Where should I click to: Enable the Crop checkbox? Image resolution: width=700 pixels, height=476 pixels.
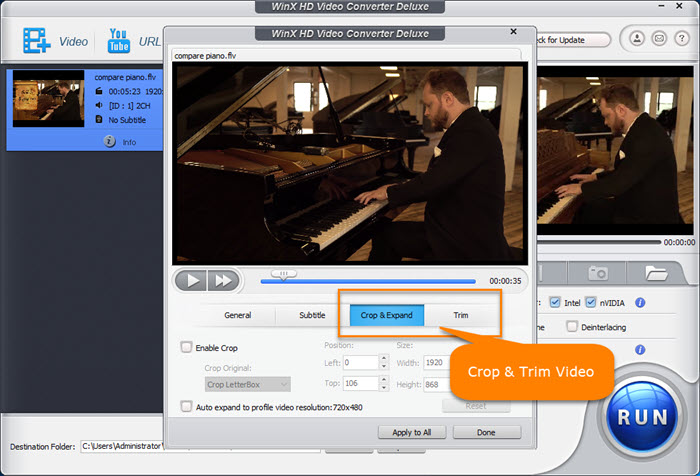tap(186, 347)
